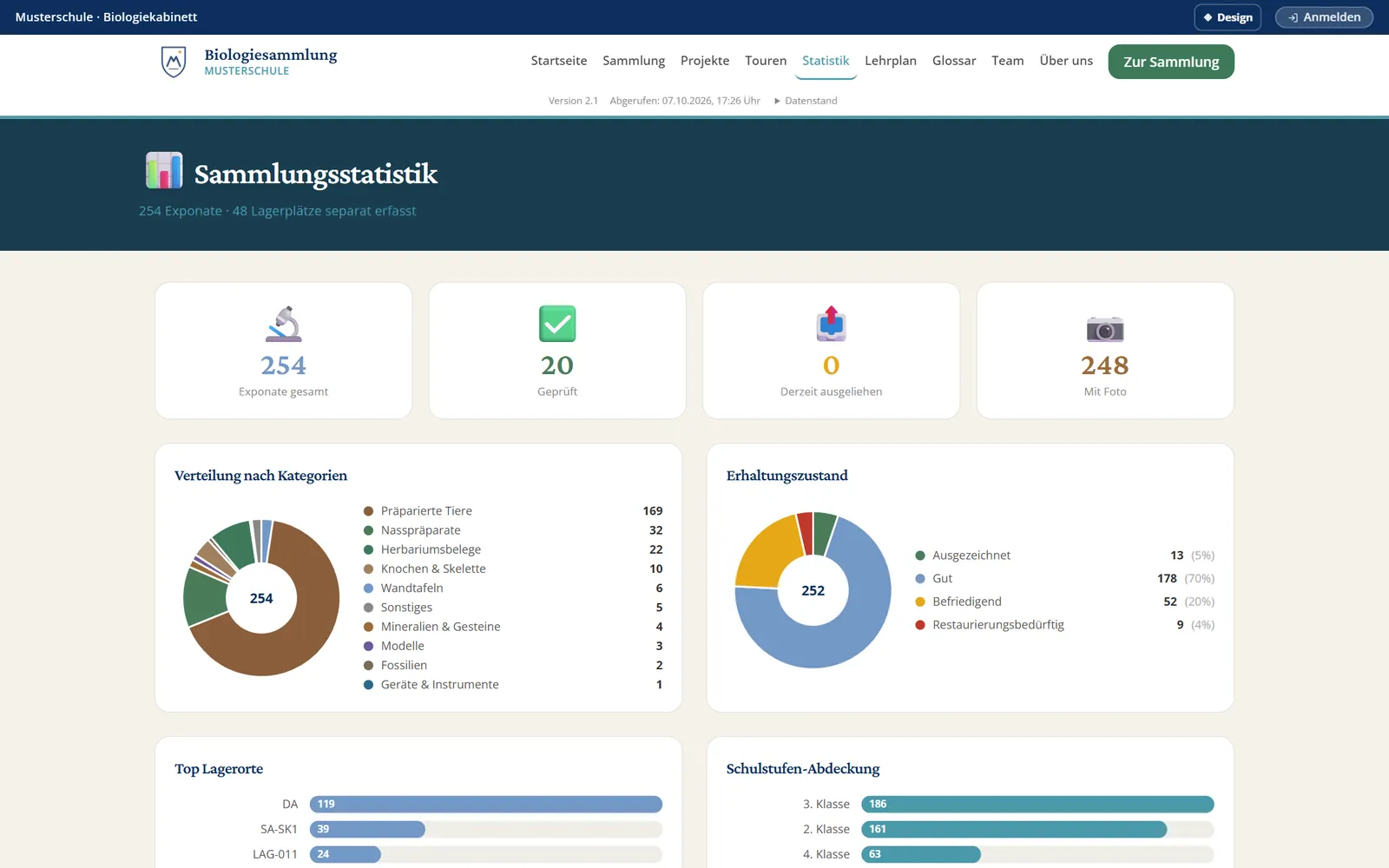The image size is (1389, 868).
Task: Open the Über uns menu item
Action: 1066,61
